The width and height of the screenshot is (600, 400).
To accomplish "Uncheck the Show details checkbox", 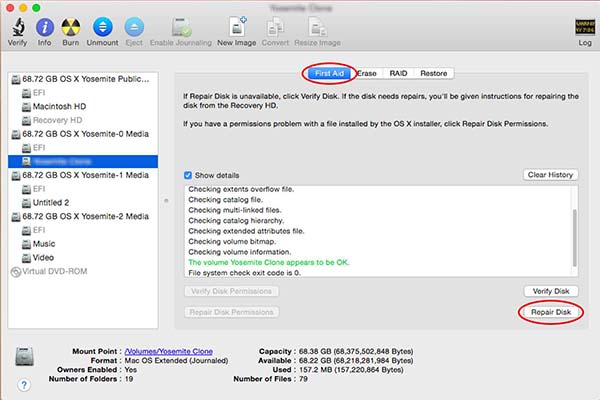I will pos(188,174).
